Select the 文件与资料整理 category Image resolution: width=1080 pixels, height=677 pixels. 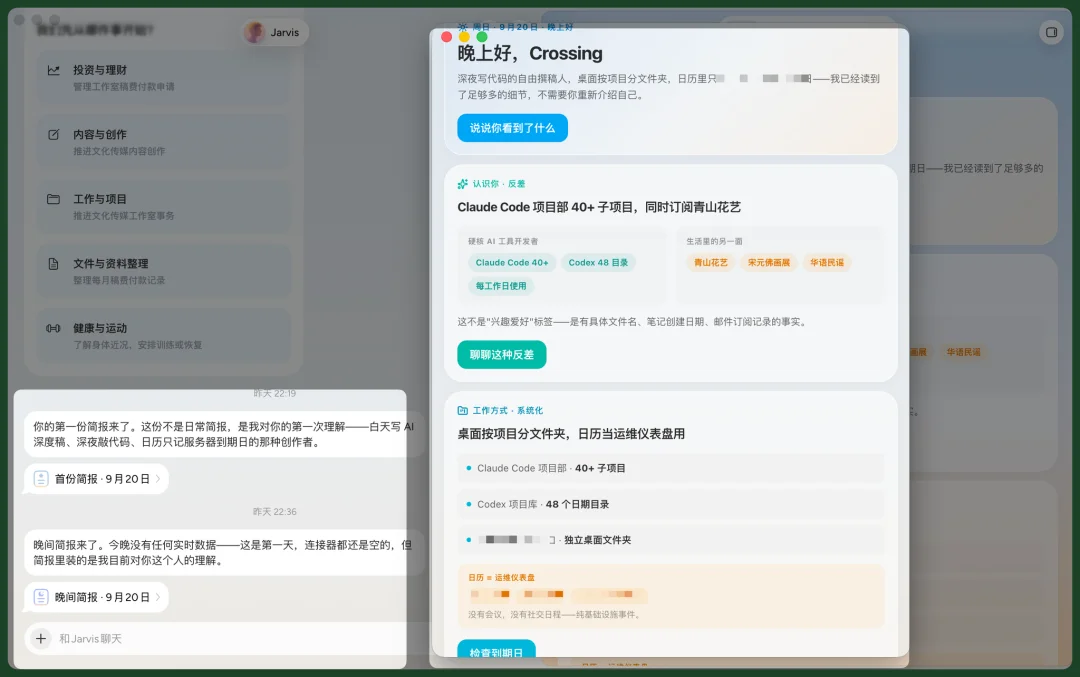pos(164,271)
